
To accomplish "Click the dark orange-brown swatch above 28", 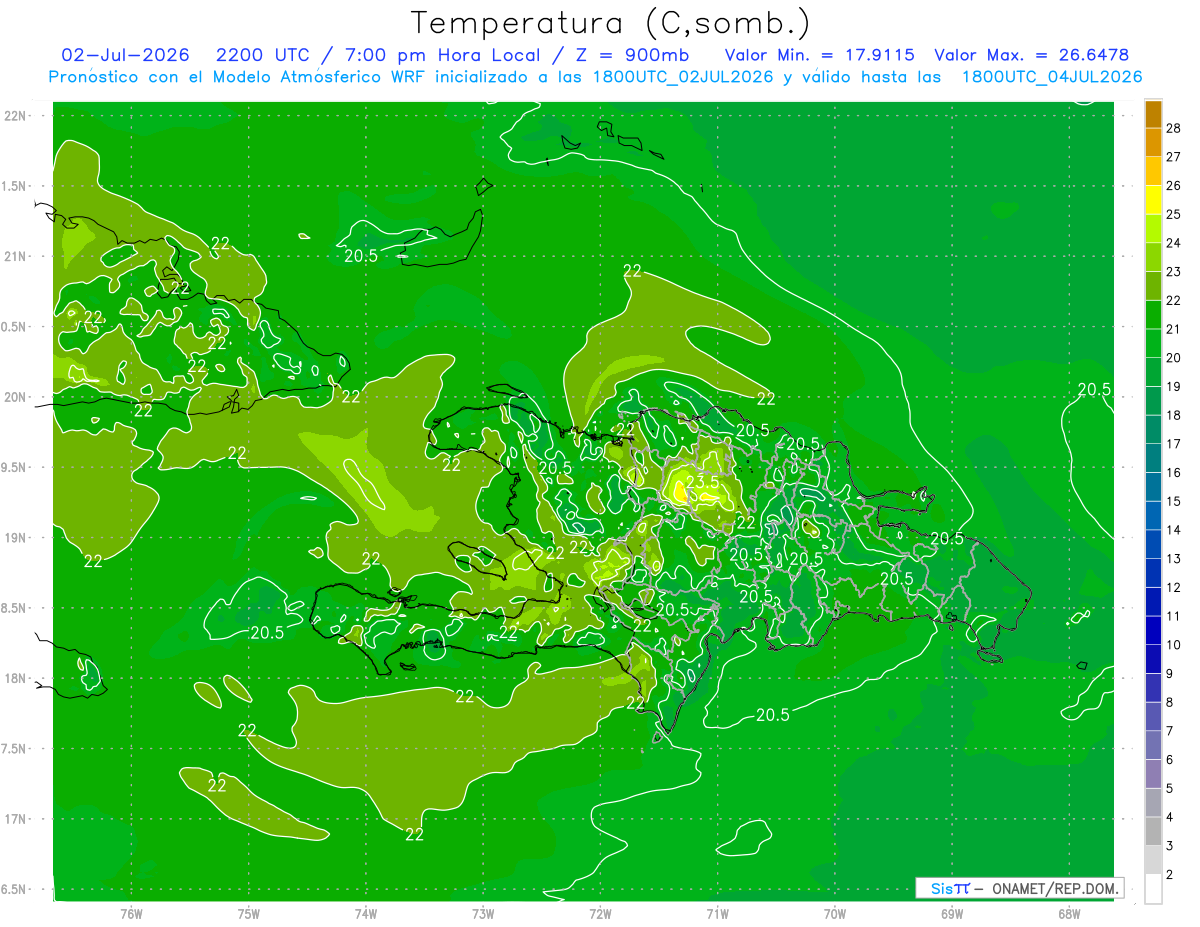I will coord(1154,113).
